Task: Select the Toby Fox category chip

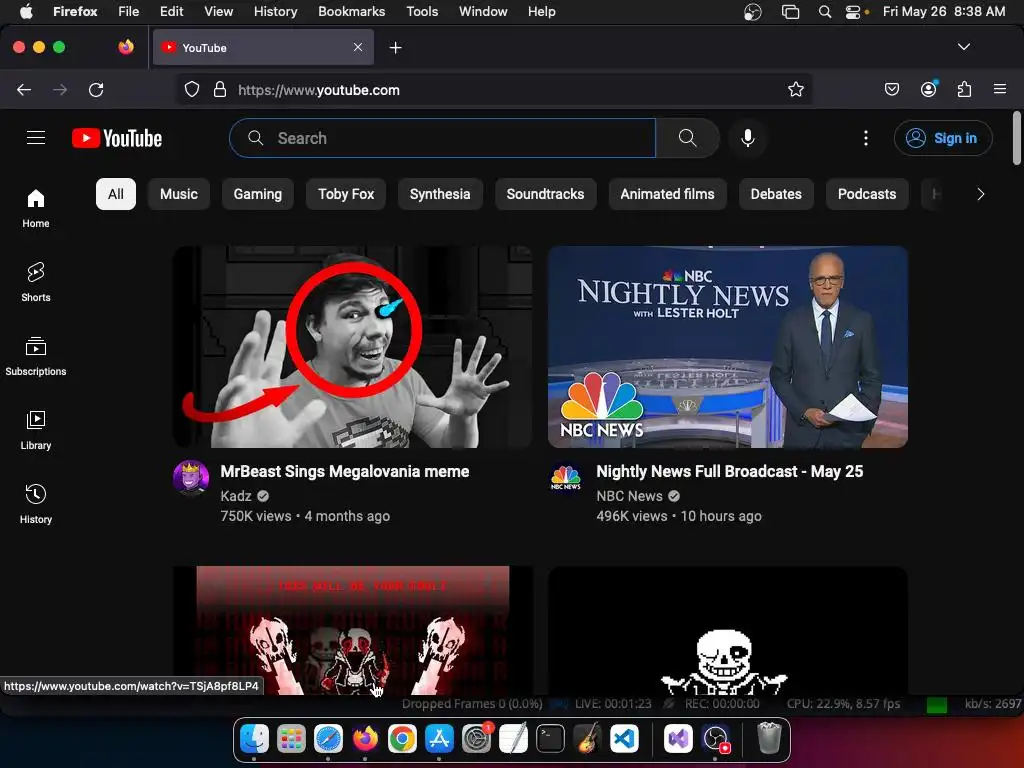Action: point(346,194)
